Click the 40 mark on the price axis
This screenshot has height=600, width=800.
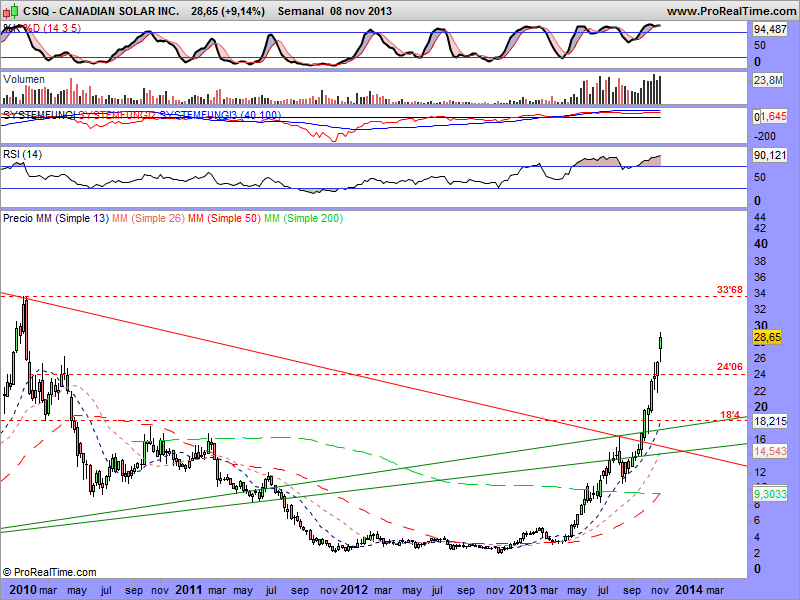[x=761, y=244]
